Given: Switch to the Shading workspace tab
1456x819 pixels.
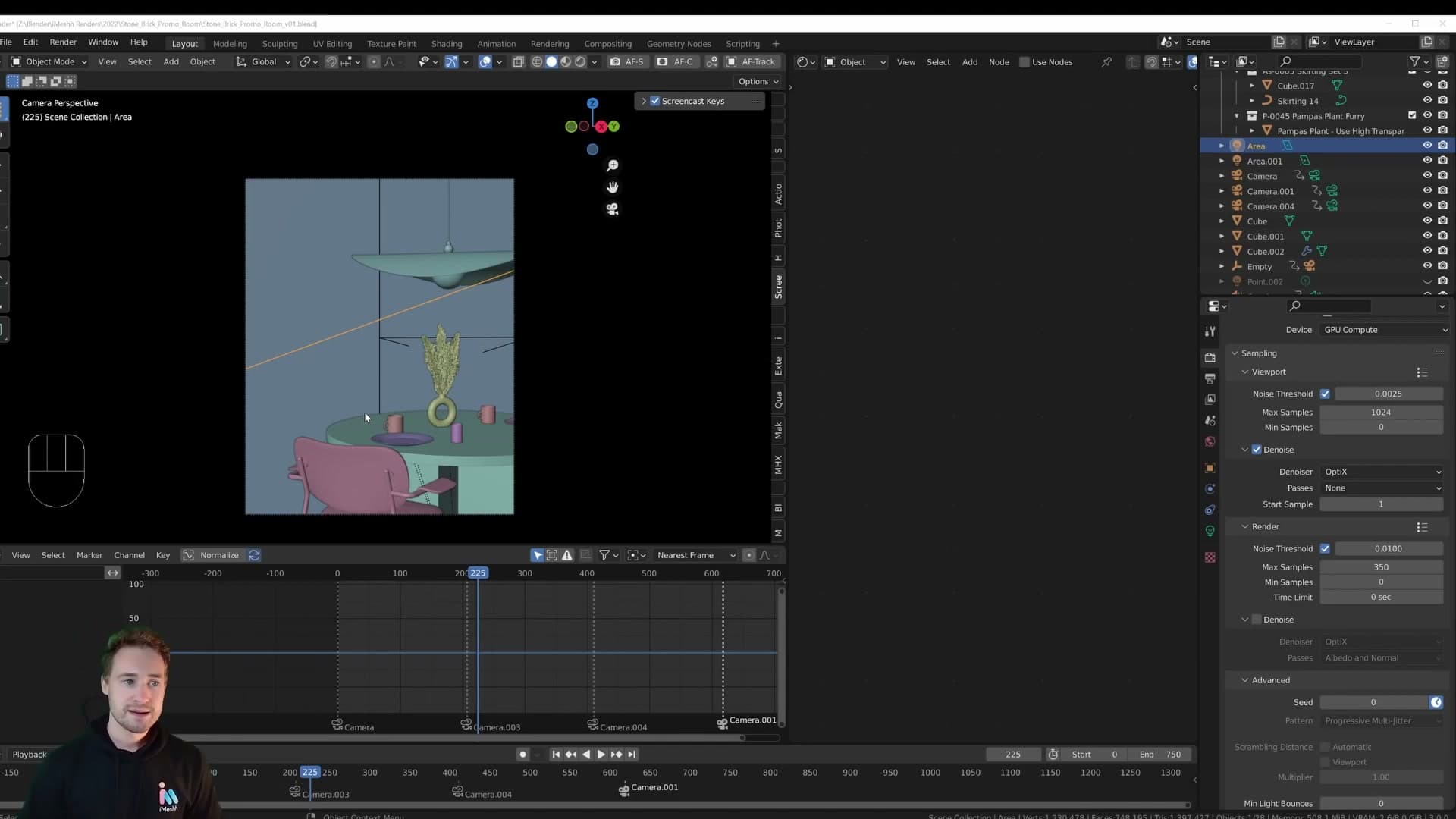Looking at the screenshot, I should pyautogui.click(x=447, y=44).
